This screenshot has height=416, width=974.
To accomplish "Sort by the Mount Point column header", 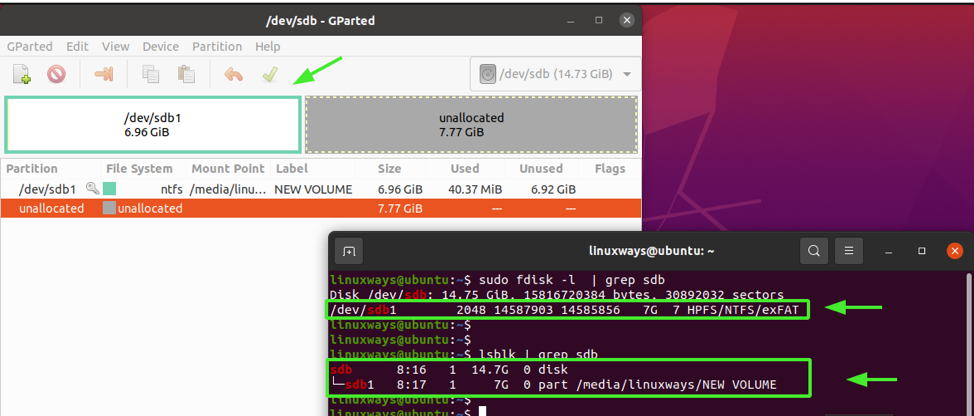I will [229, 169].
